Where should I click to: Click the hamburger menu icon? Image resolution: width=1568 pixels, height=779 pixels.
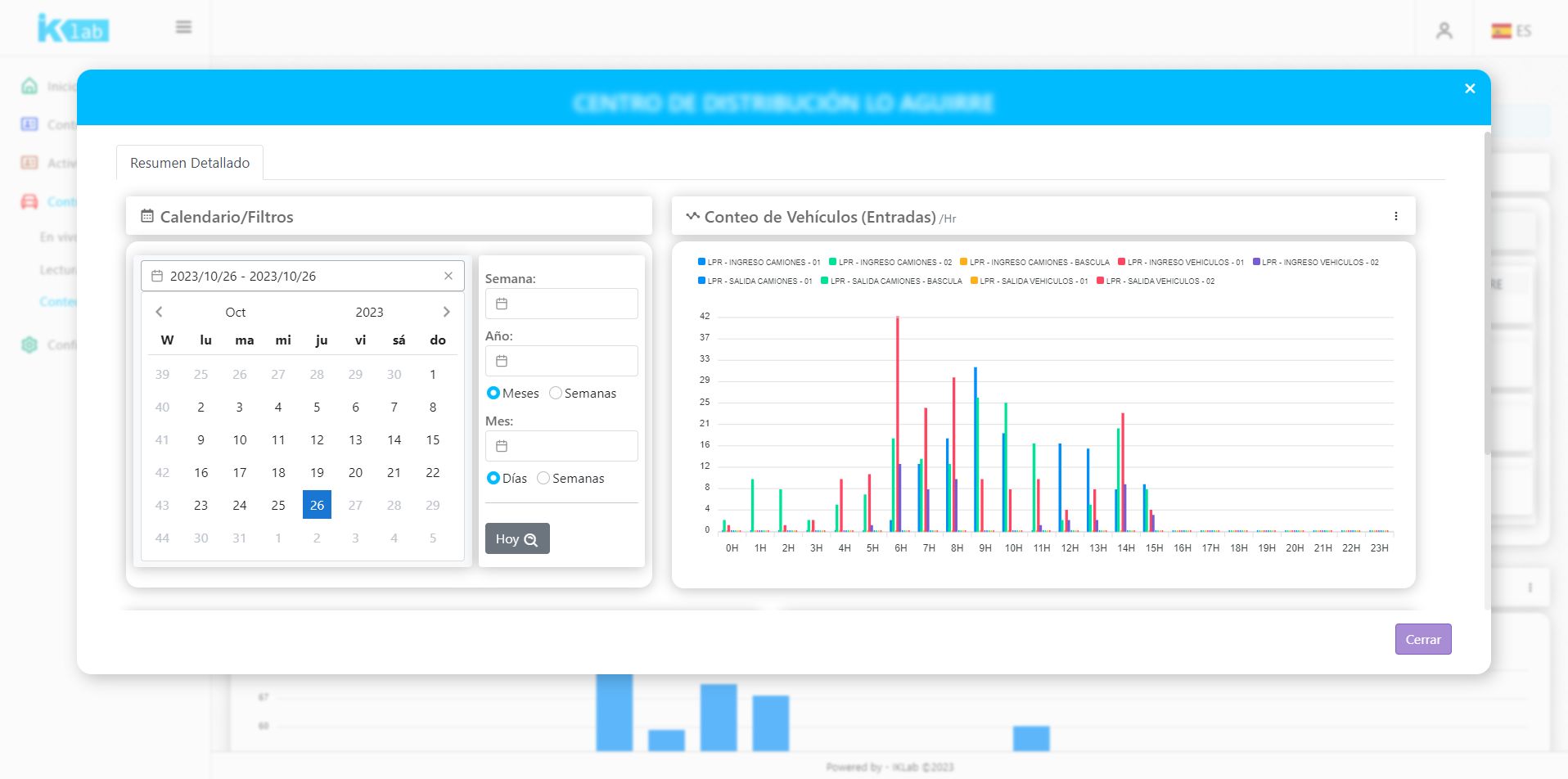pos(183,27)
